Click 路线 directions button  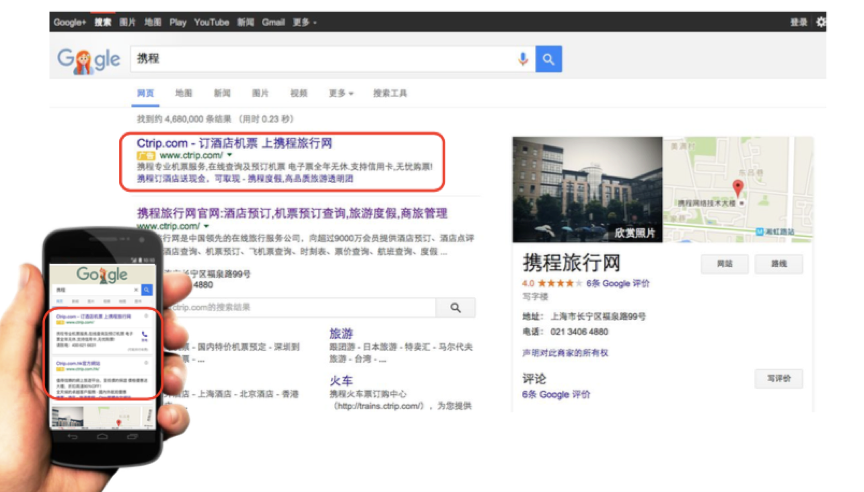pos(779,264)
